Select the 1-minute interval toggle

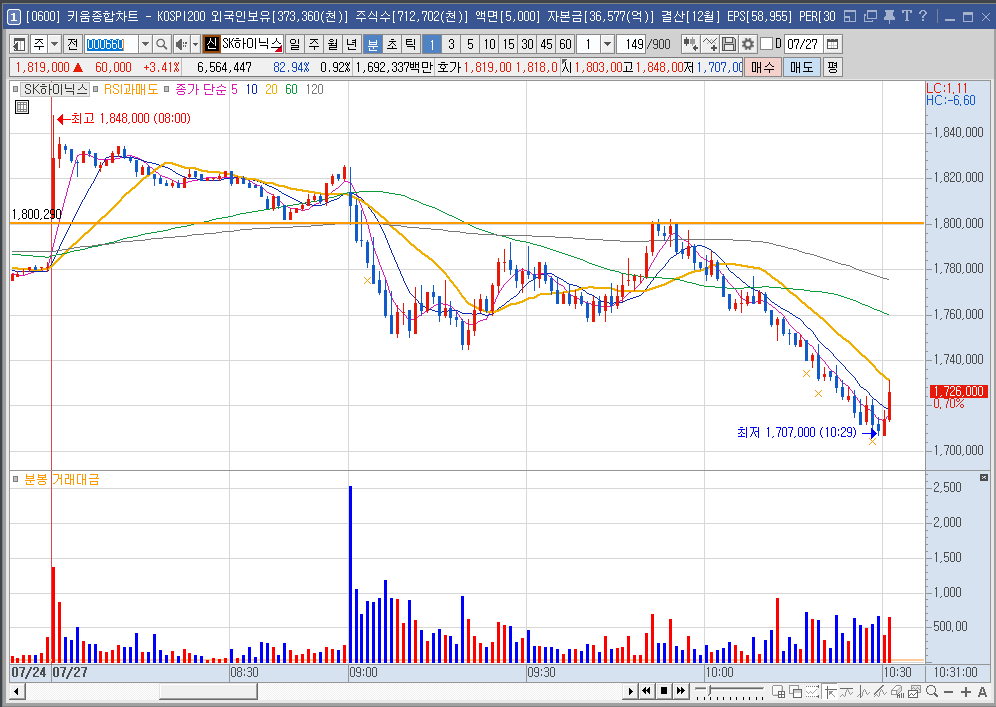coord(432,44)
